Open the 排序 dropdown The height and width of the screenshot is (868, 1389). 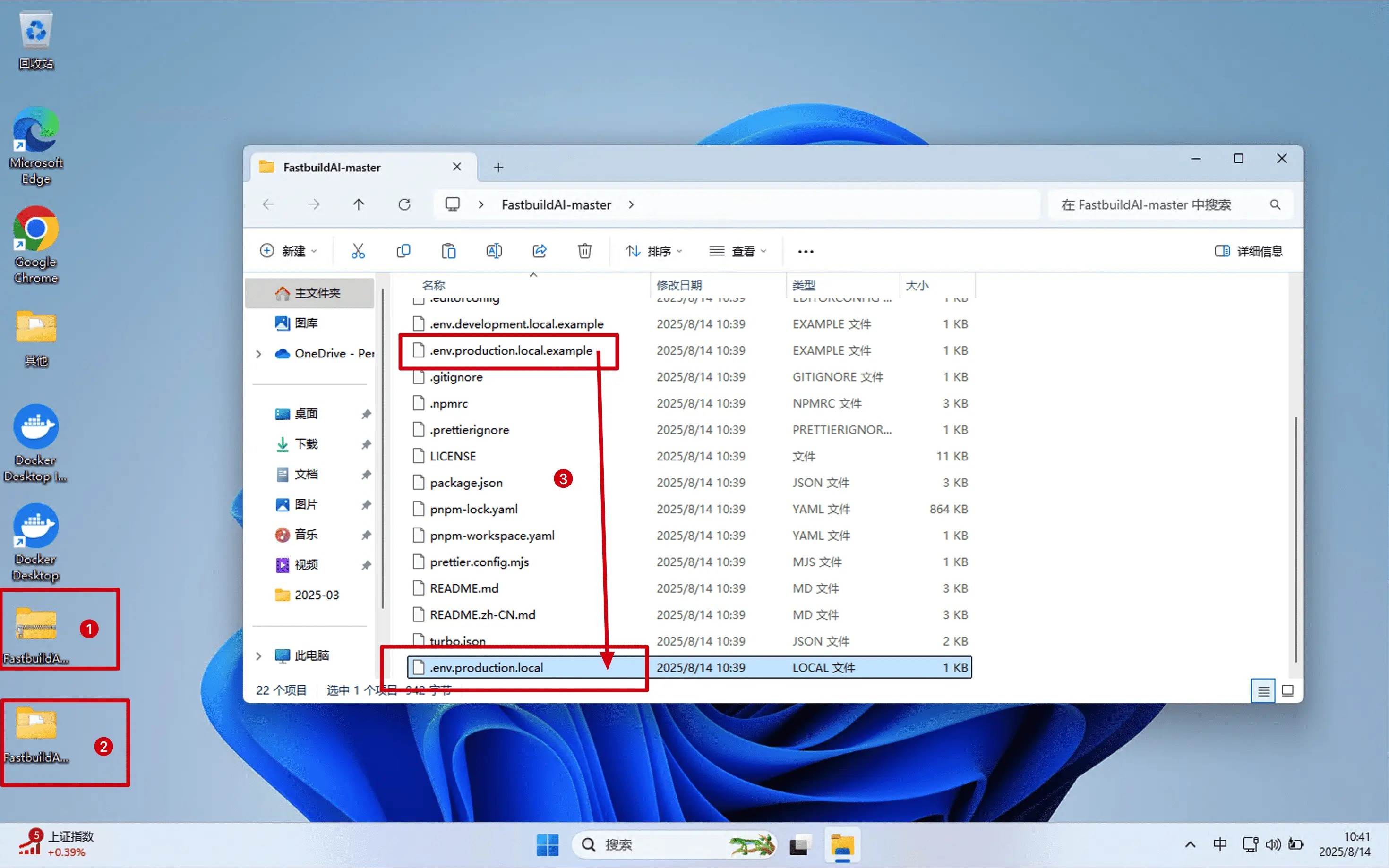pyautogui.click(x=653, y=251)
